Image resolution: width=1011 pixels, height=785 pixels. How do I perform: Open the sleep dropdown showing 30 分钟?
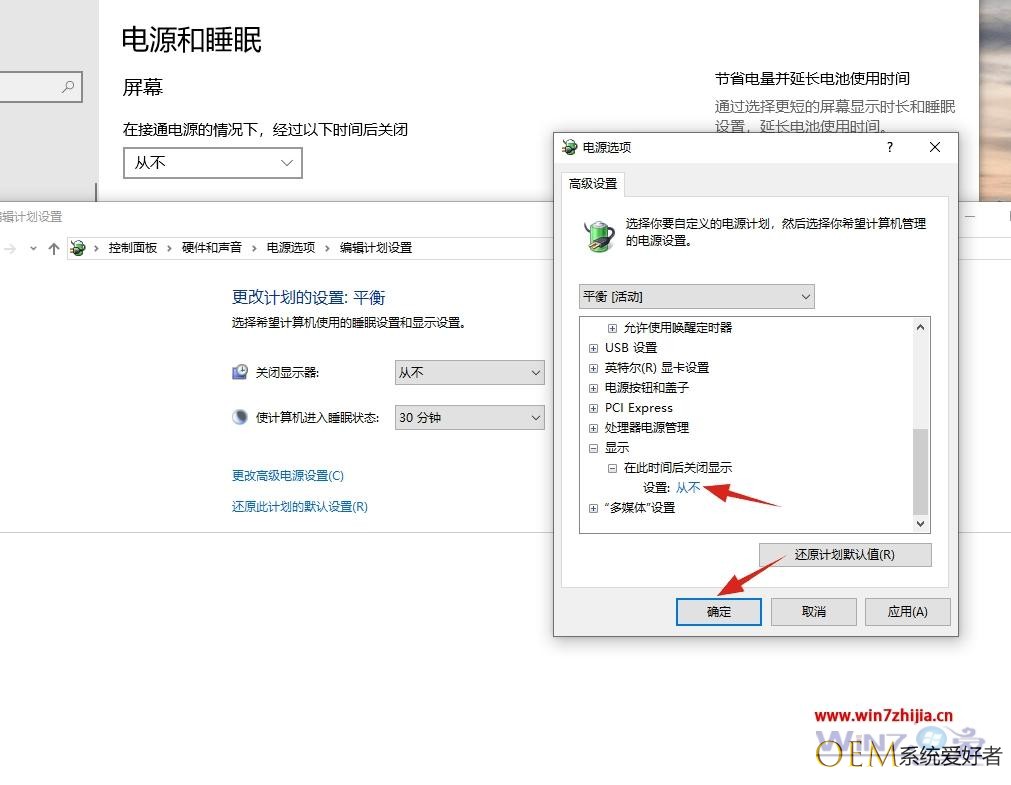pyautogui.click(x=469, y=417)
